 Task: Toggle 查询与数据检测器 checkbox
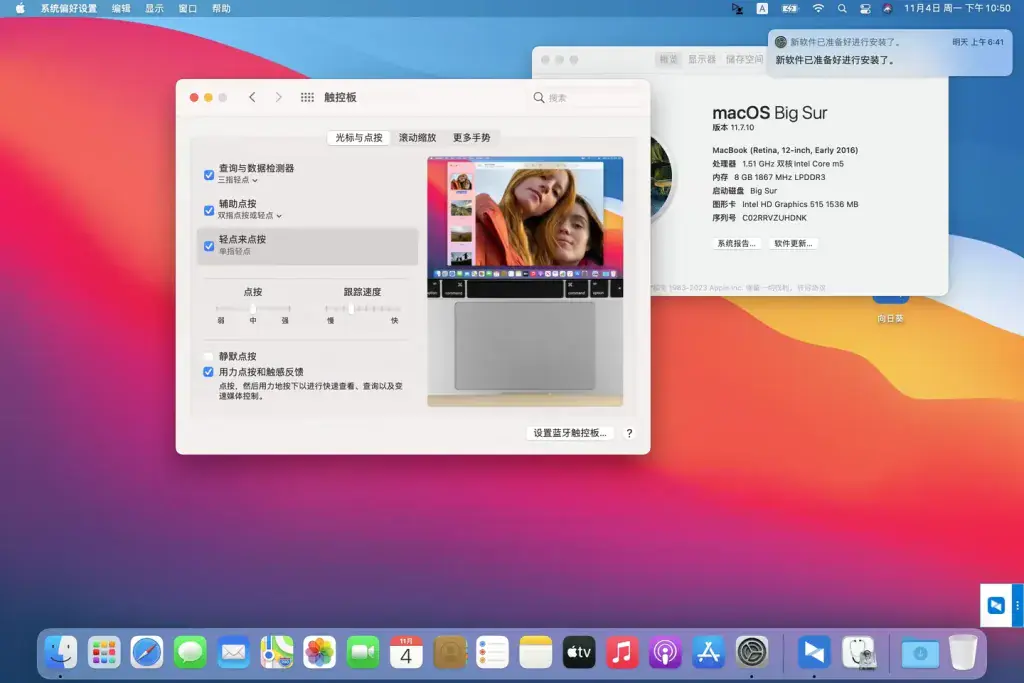[x=209, y=175]
